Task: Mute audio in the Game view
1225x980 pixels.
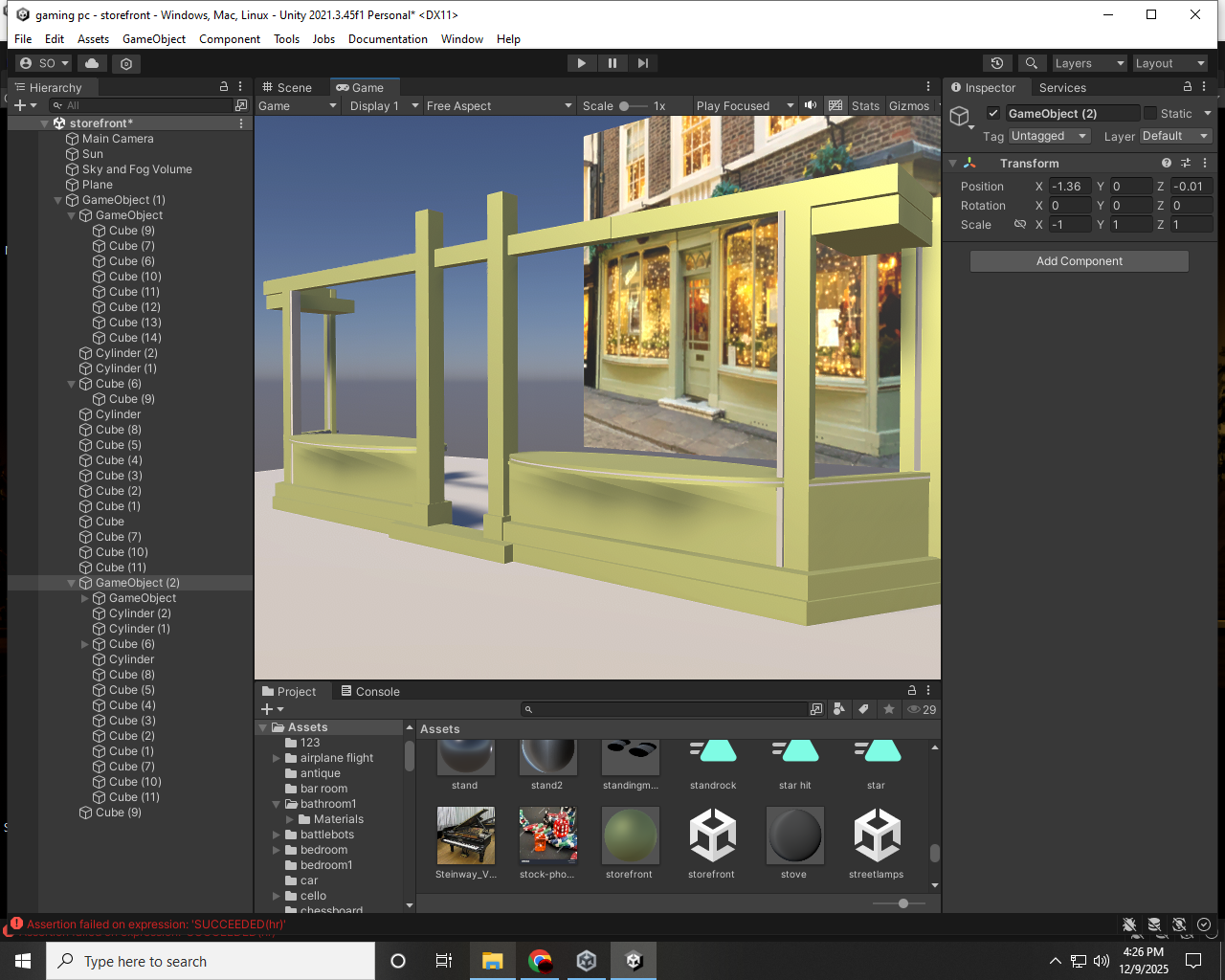Action: (x=811, y=105)
